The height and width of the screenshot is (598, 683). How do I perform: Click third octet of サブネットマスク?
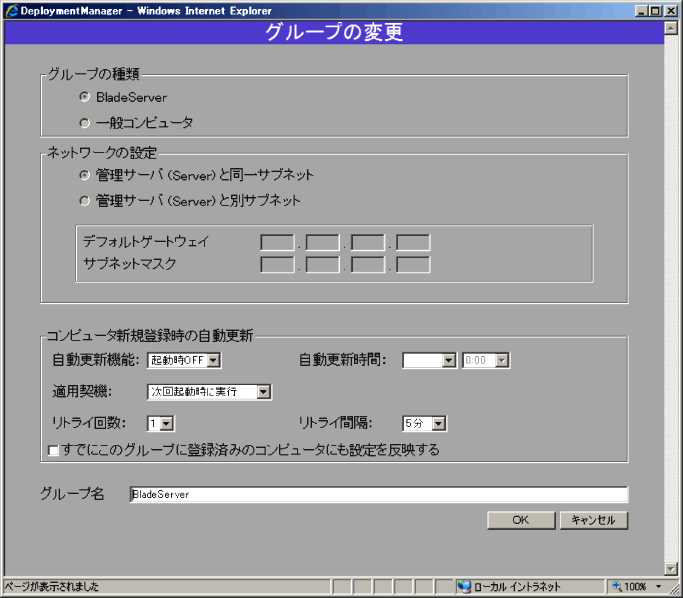[368, 264]
